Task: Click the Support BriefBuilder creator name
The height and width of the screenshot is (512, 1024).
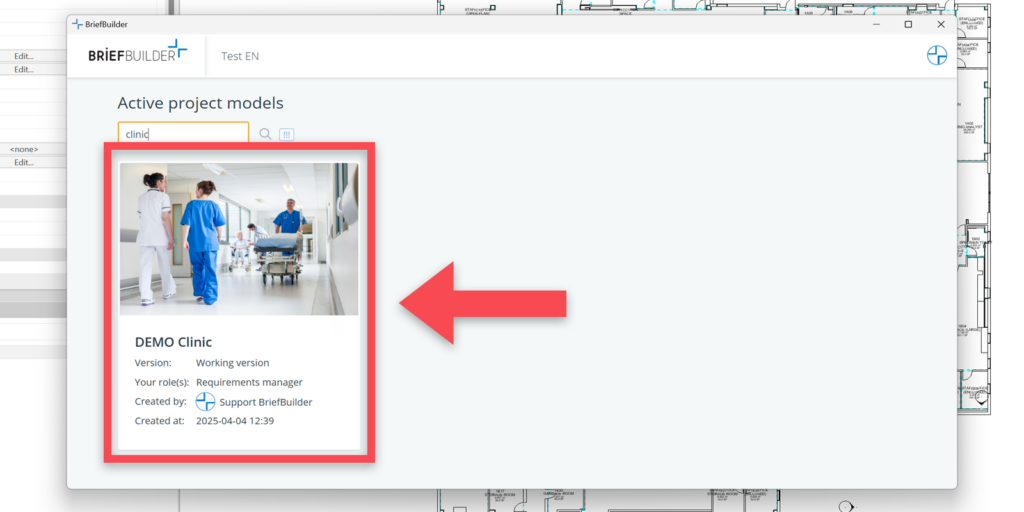Action: (265, 402)
